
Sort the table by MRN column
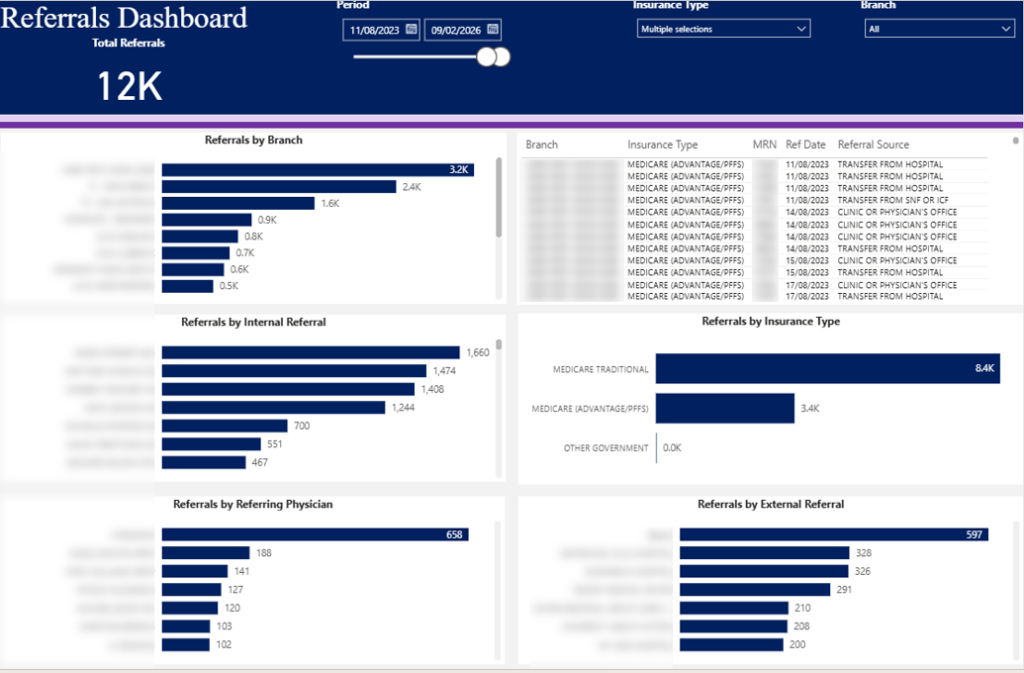(764, 143)
